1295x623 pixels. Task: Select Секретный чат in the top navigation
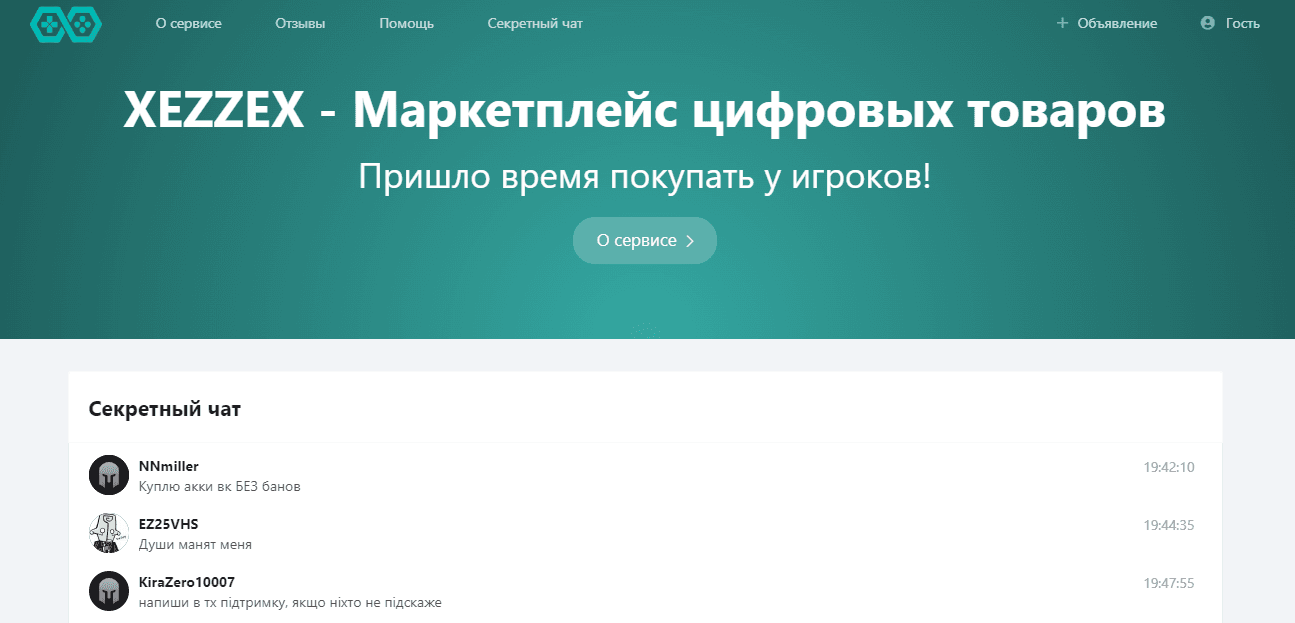tap(535, 24)
